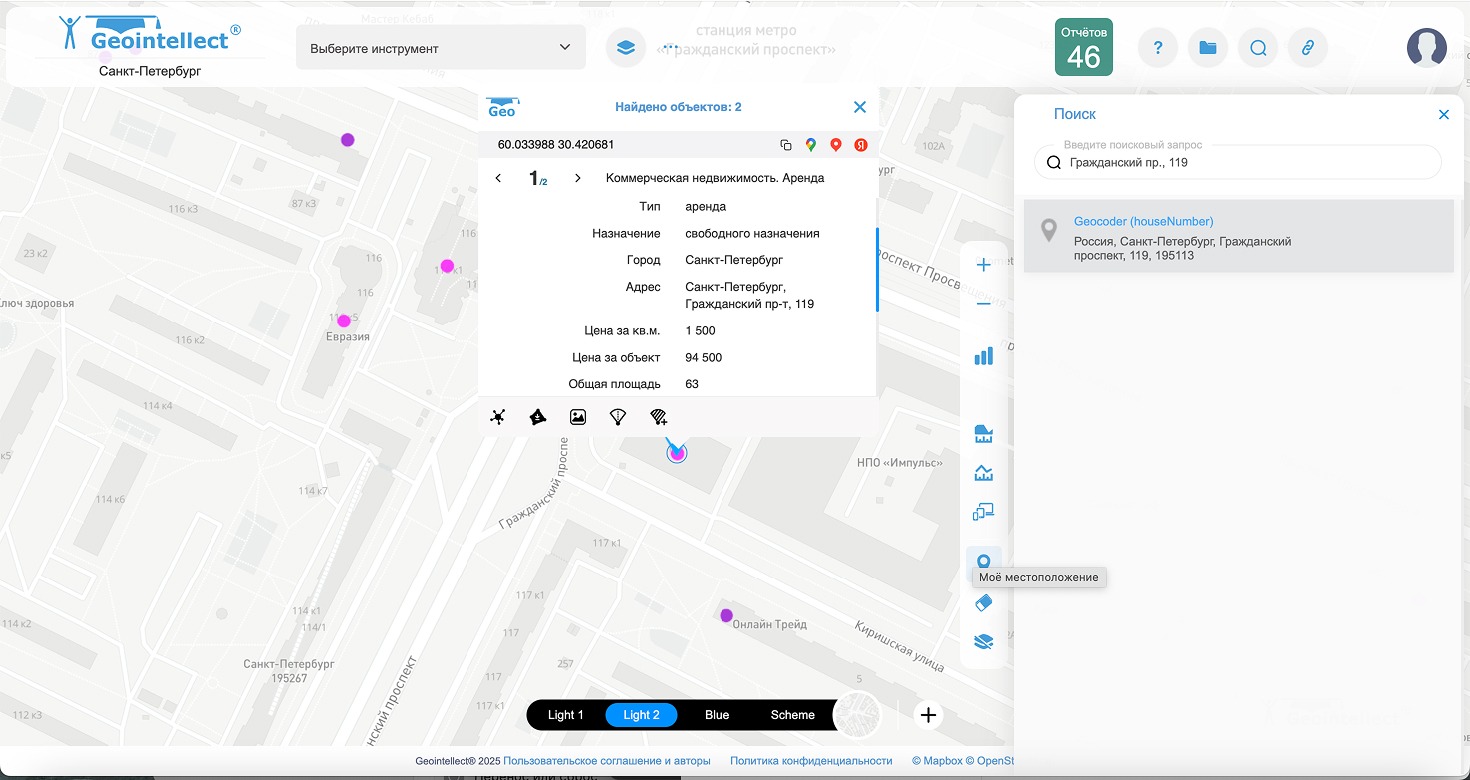Image resolution: width=1470 pixels, height=780 pixels.
Task: Click the My Location pin icon
Action: pyautogui.click(x=983, y=561)
